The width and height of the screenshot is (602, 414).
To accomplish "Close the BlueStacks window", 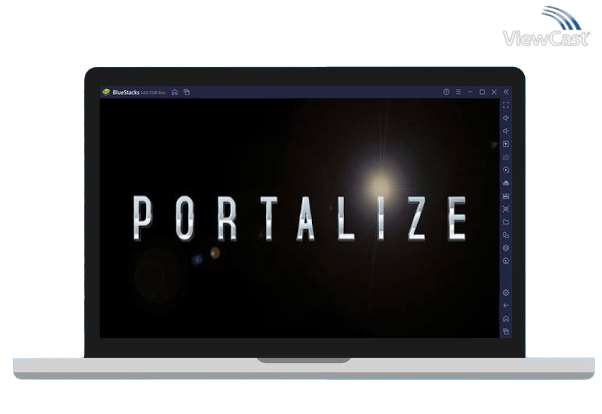I will pos(494,92).
